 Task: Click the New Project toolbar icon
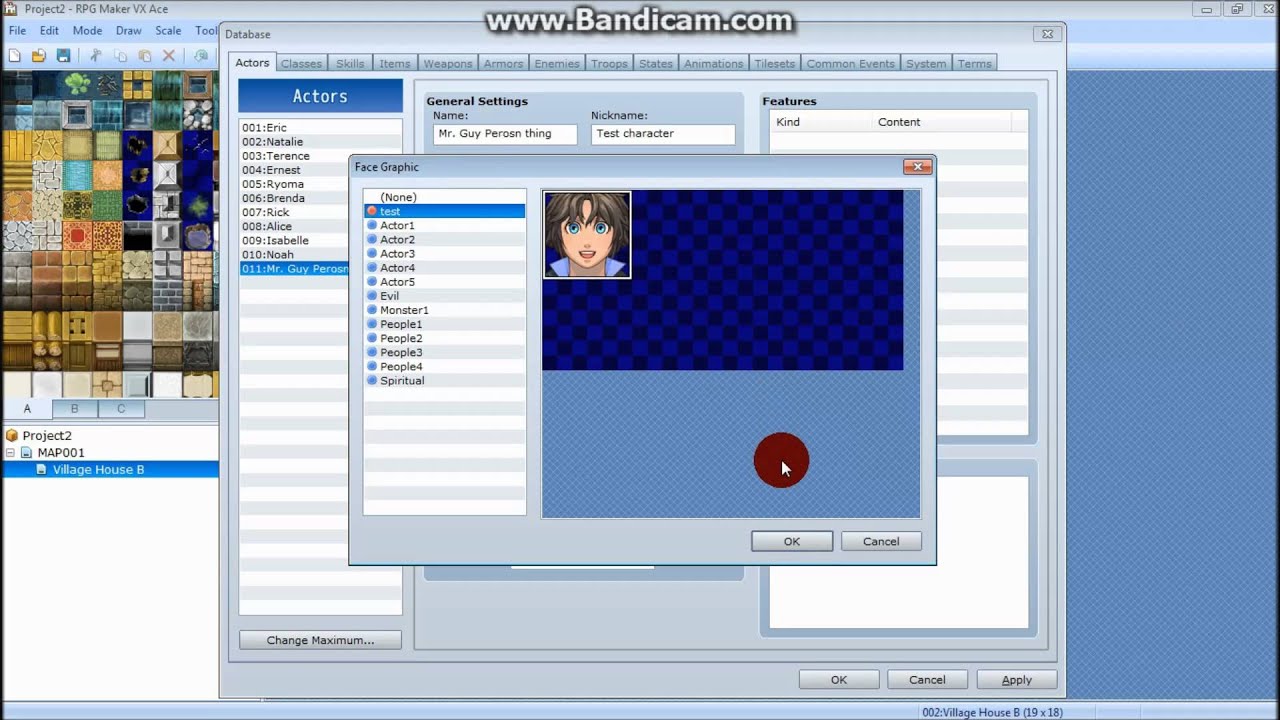click(15, 56)
